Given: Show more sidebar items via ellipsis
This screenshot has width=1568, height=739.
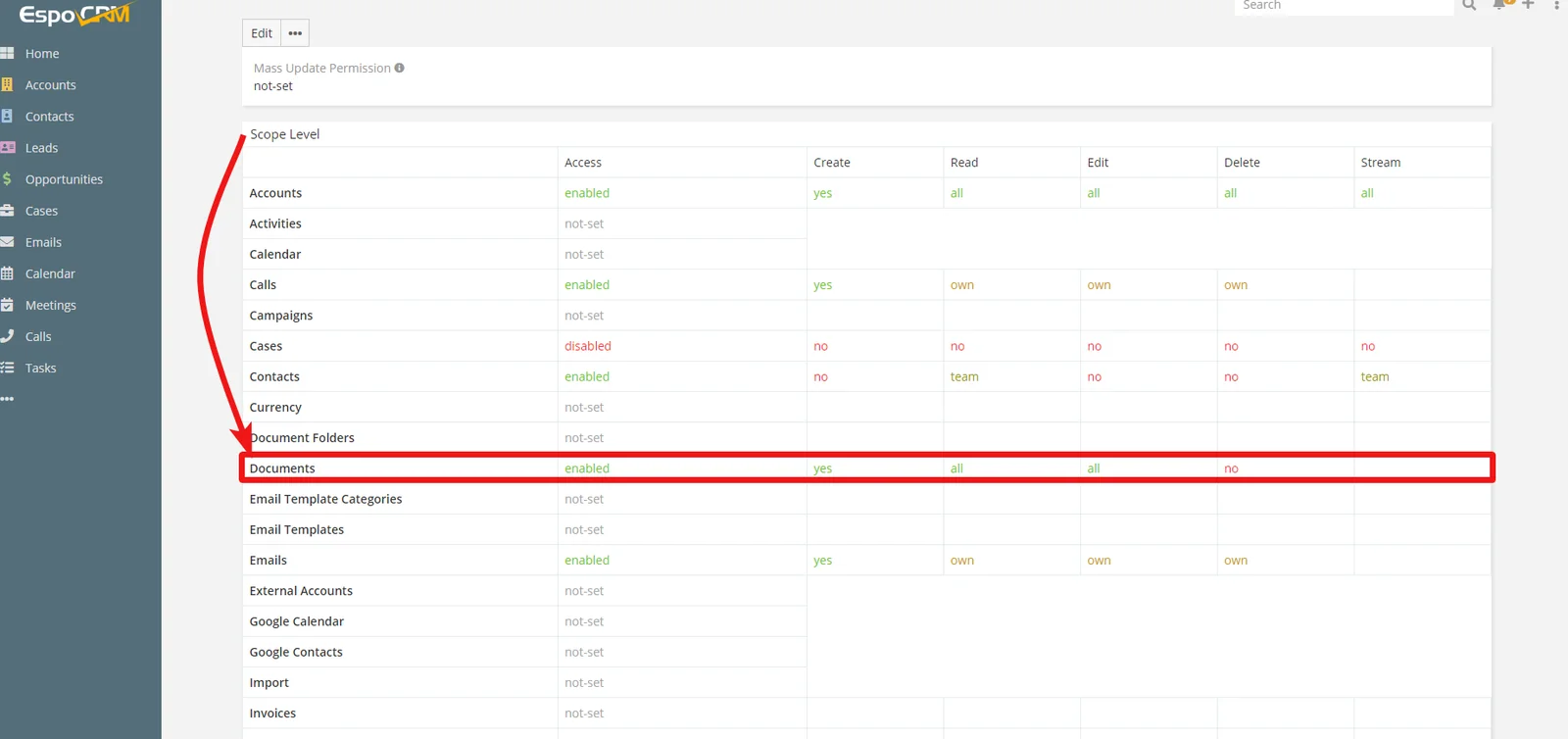Looking at the screenshot, I should 8,399.
